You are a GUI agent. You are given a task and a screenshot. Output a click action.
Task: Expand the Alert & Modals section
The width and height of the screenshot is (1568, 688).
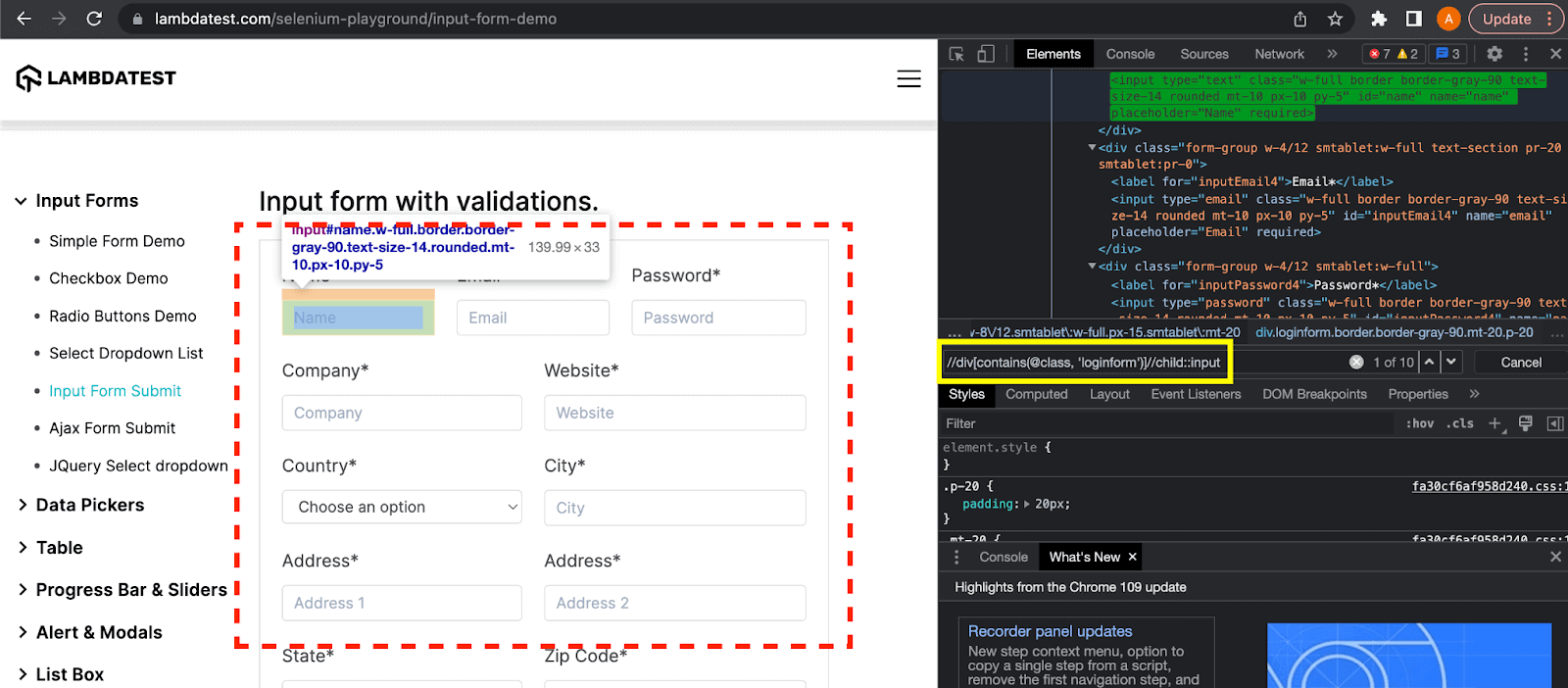pyautogui.click(x=89, y=632)
